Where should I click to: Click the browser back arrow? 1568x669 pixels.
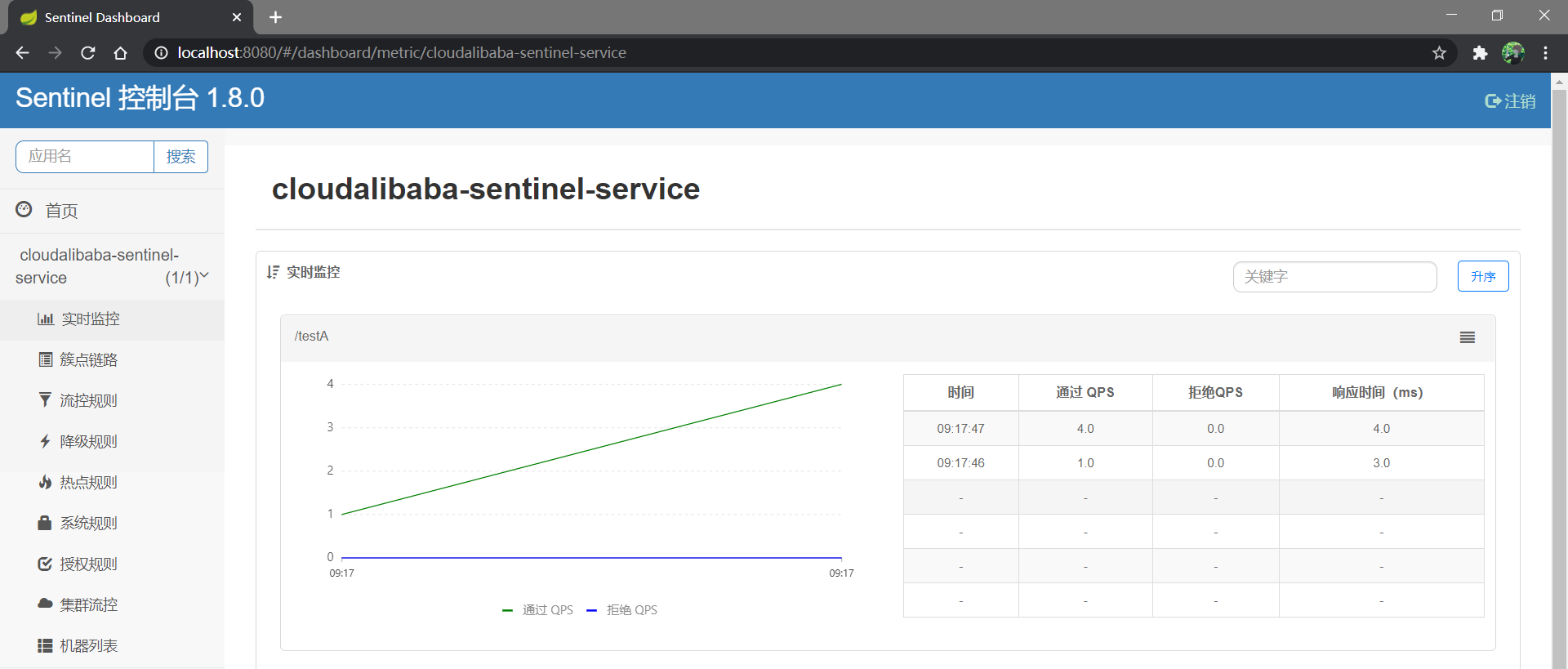(x=22, y=52)
